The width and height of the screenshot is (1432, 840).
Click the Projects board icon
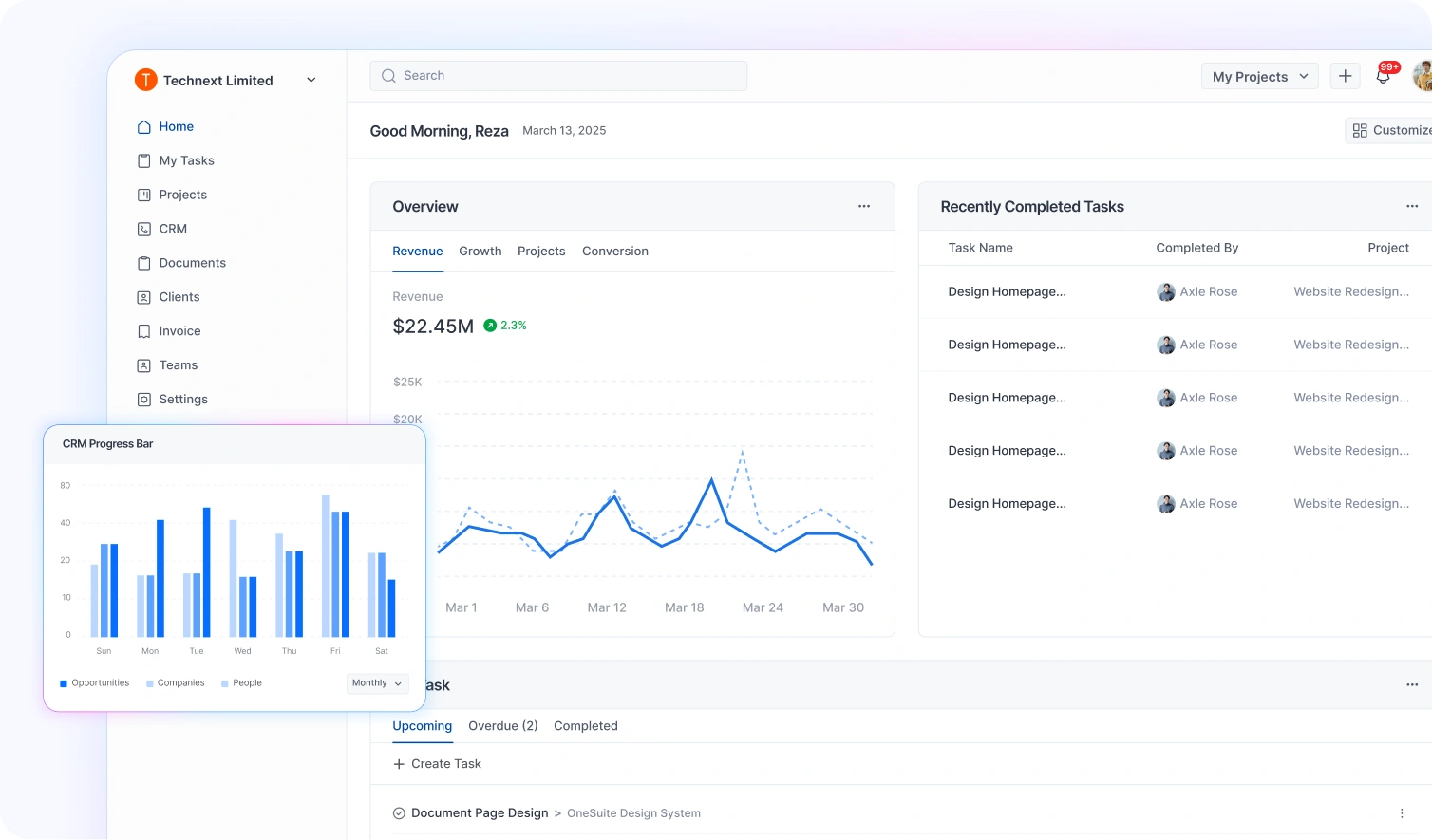(144, 195)
